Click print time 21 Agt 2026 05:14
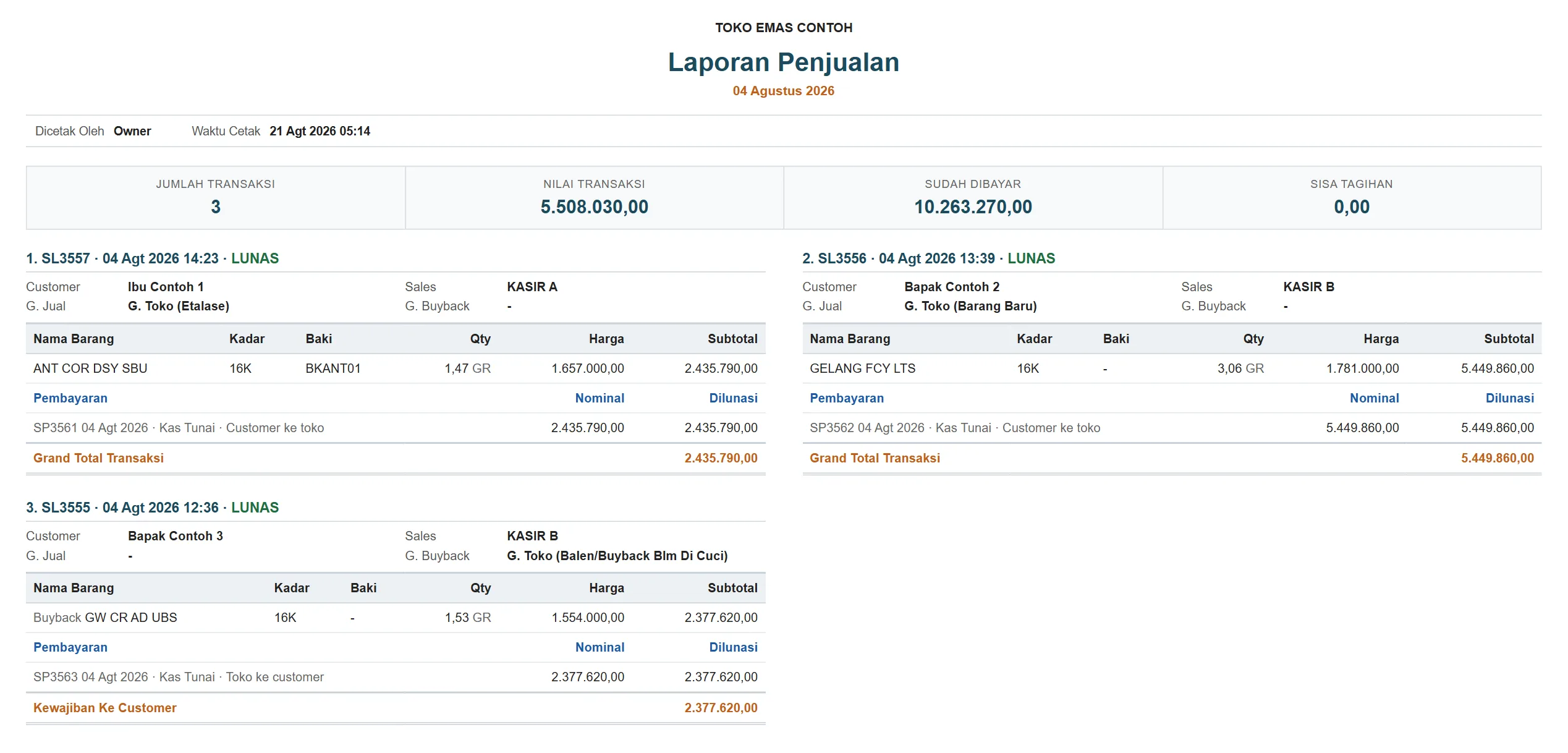 pos(320,131)
